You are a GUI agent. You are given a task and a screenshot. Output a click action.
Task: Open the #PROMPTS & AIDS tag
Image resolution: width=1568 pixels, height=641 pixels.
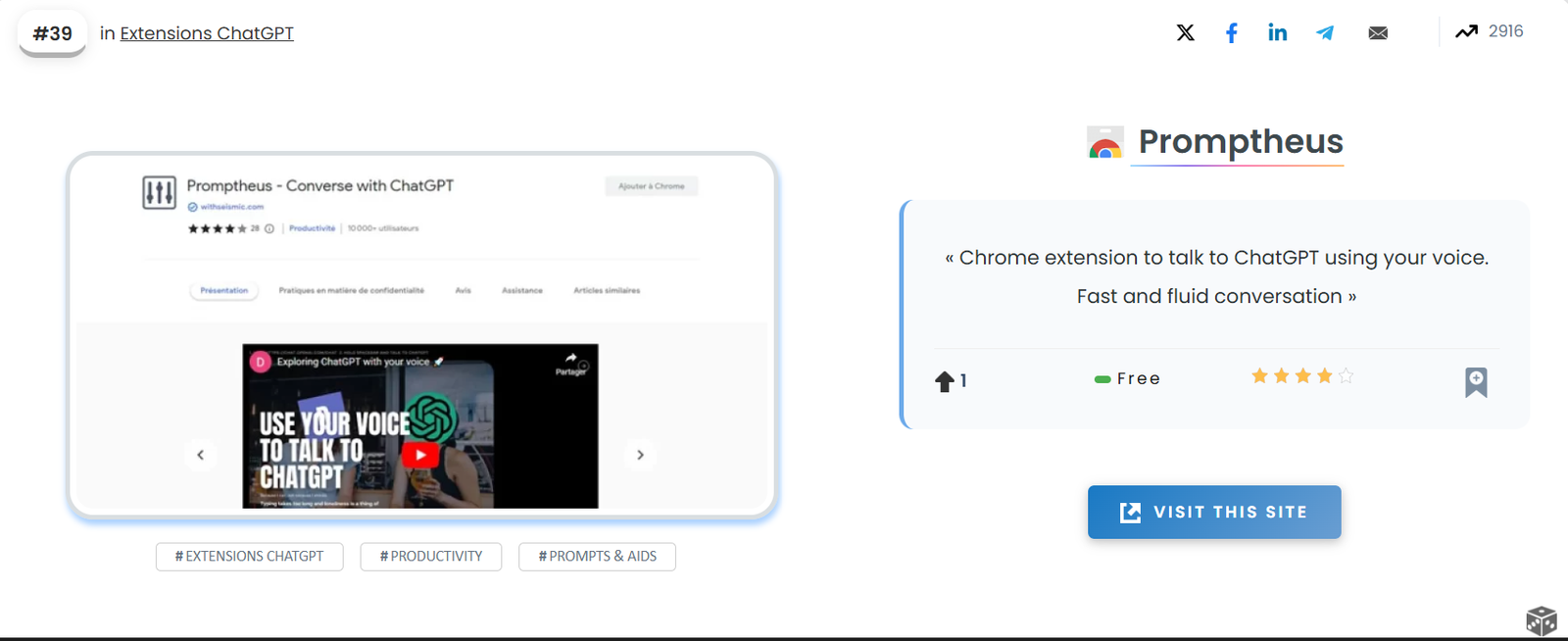(x=597, y=556)
